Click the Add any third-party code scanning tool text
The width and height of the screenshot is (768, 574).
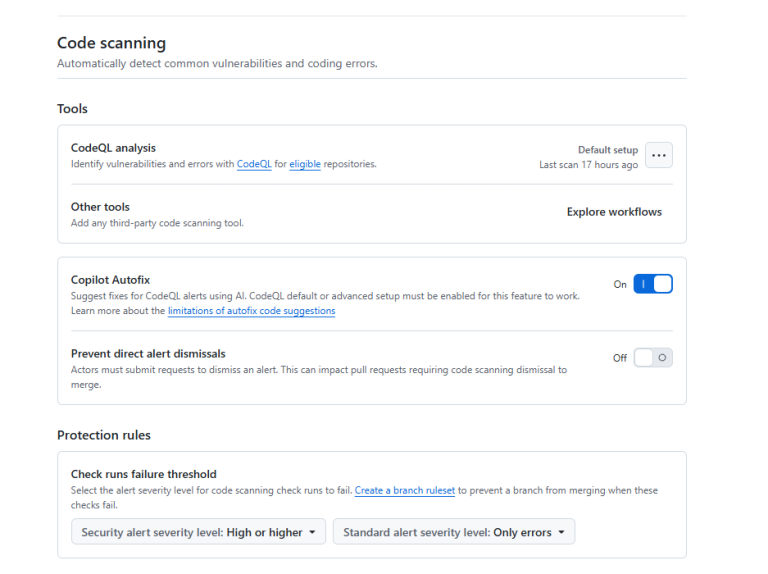coord(157,223)
